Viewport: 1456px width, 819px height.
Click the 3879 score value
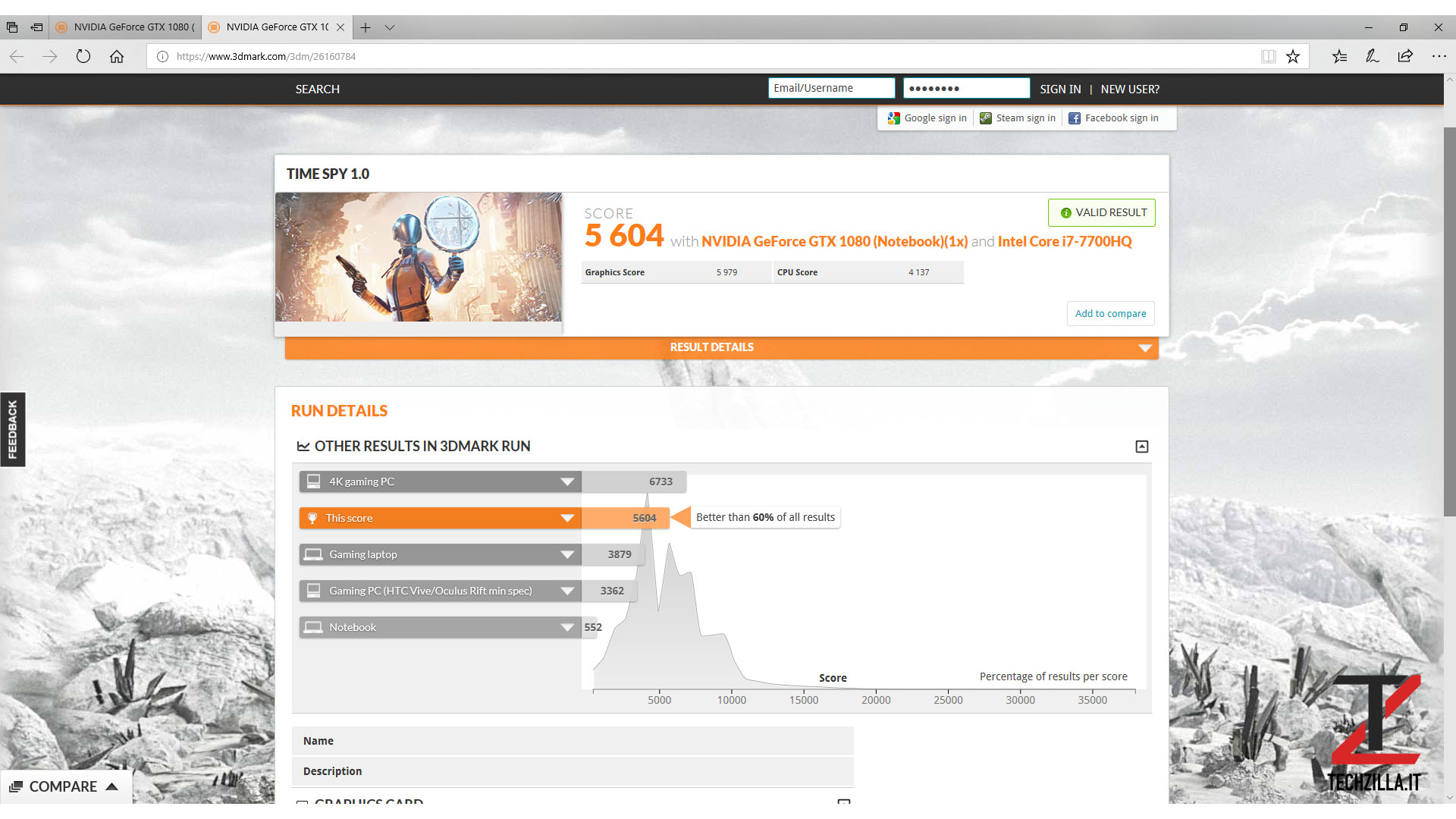click(x=620, y=554)
